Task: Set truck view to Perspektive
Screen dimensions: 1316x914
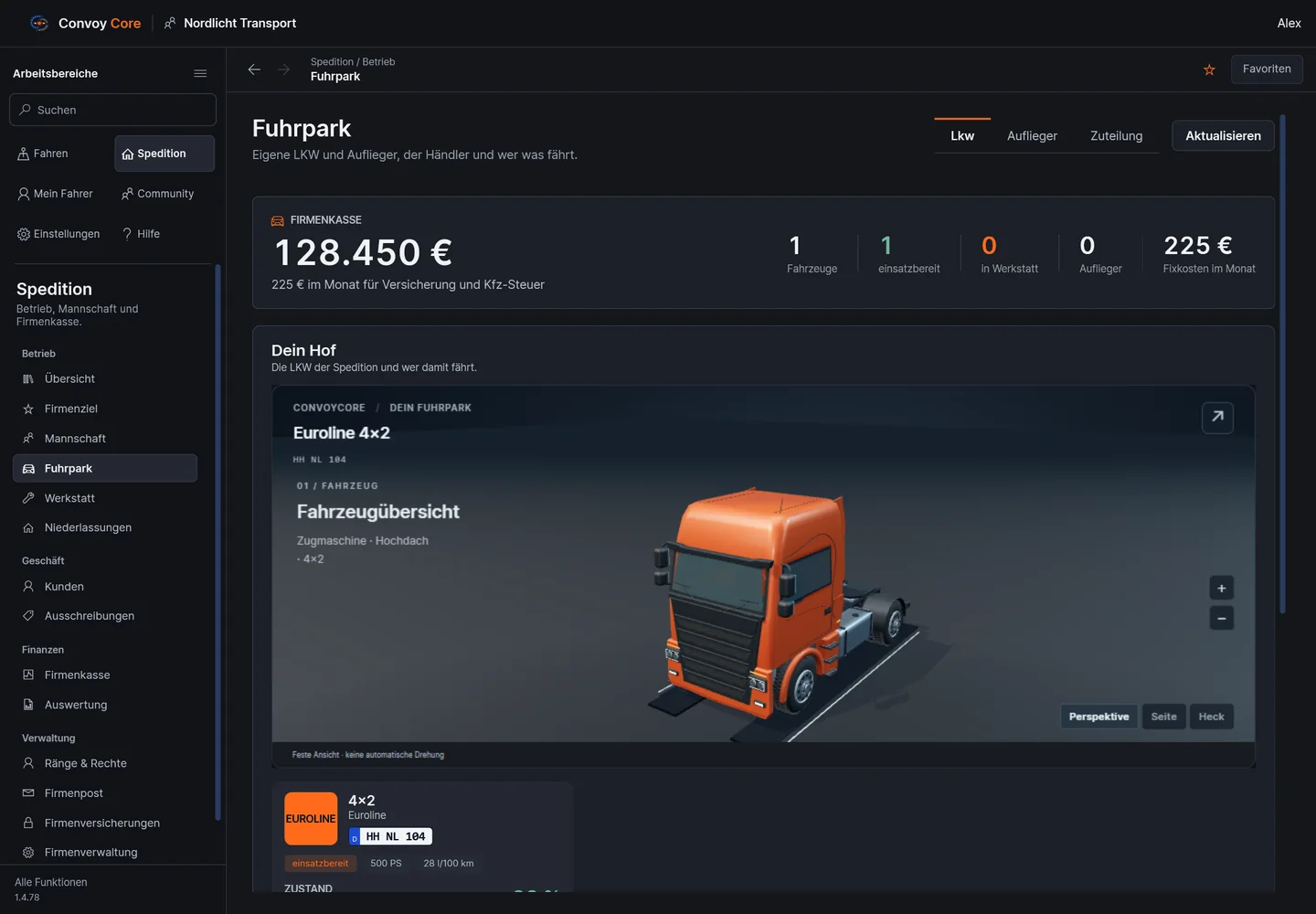Action: (x=1098, y=717)
